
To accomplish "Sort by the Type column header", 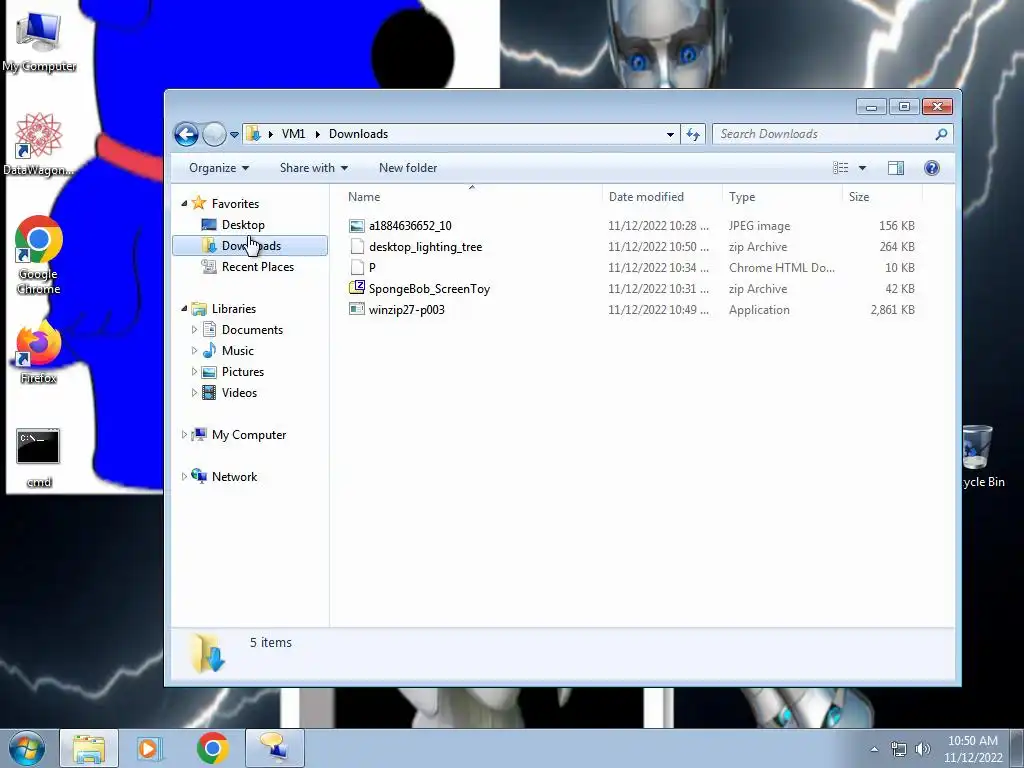I will [782, 197].
